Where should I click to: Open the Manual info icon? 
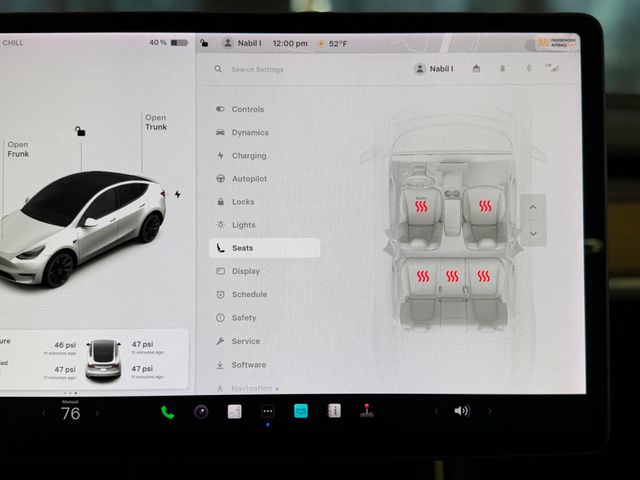tap(334, 411)
